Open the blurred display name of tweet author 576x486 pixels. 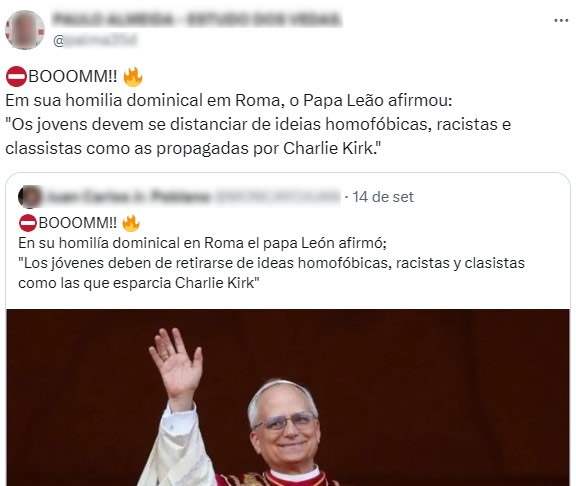pyautogui.click(x=197, y=20)
